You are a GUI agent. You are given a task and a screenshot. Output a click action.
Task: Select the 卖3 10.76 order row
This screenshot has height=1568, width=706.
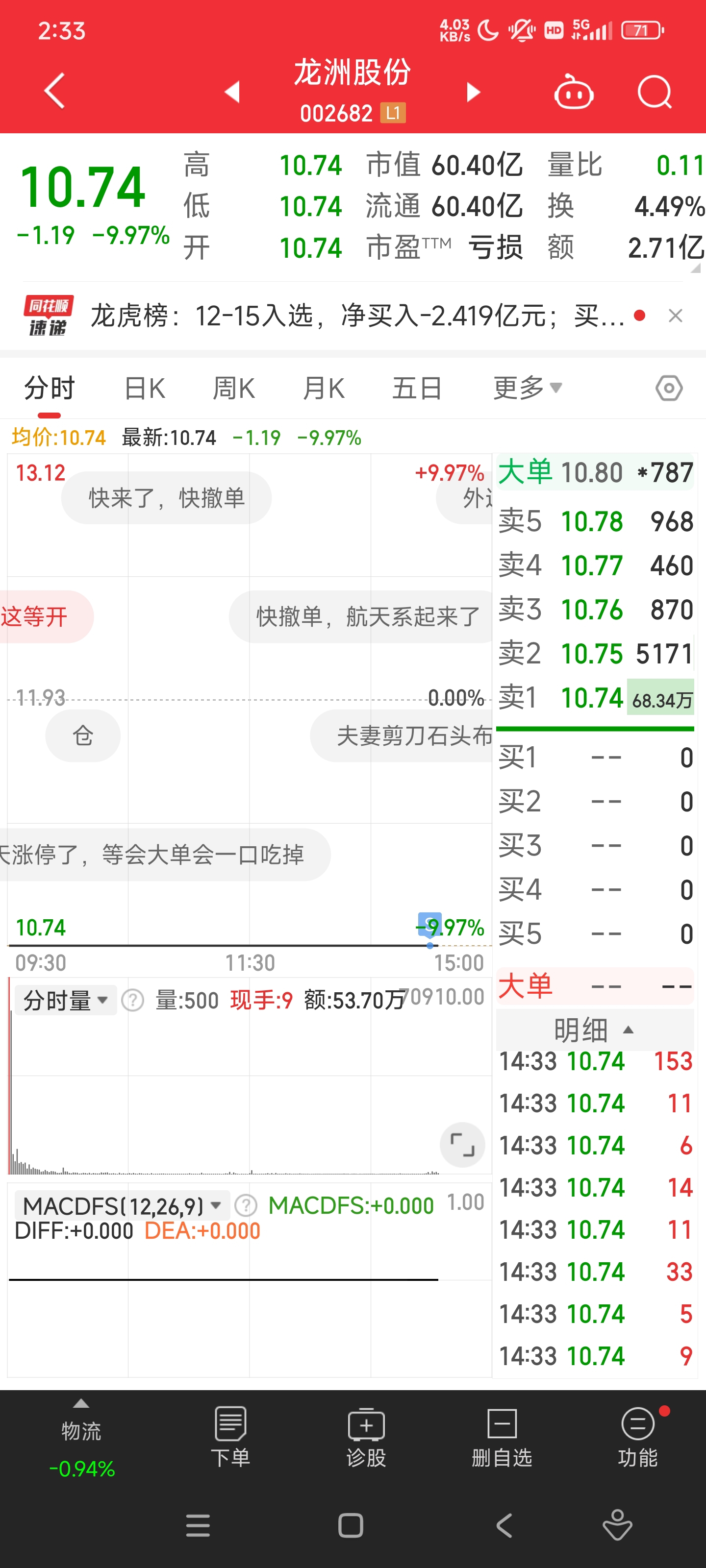coord(595,609)
